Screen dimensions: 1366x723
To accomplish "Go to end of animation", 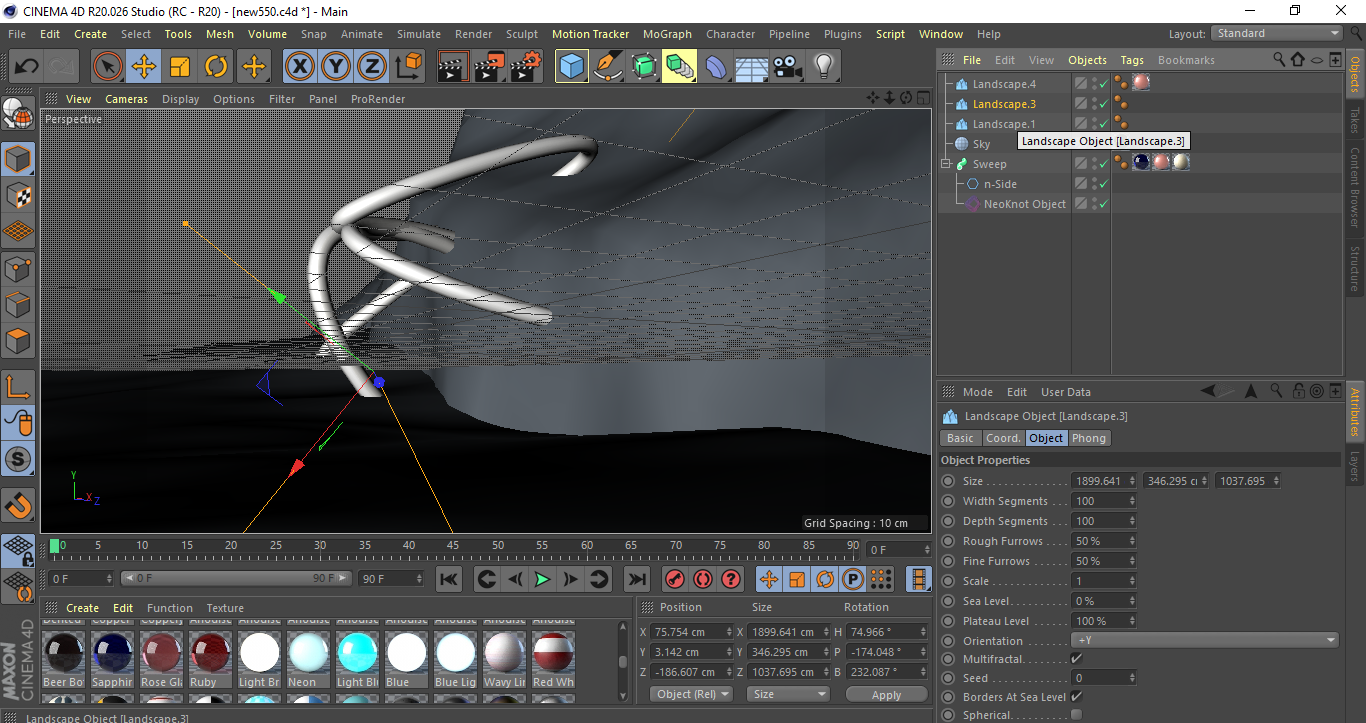I will pos(636,579).
